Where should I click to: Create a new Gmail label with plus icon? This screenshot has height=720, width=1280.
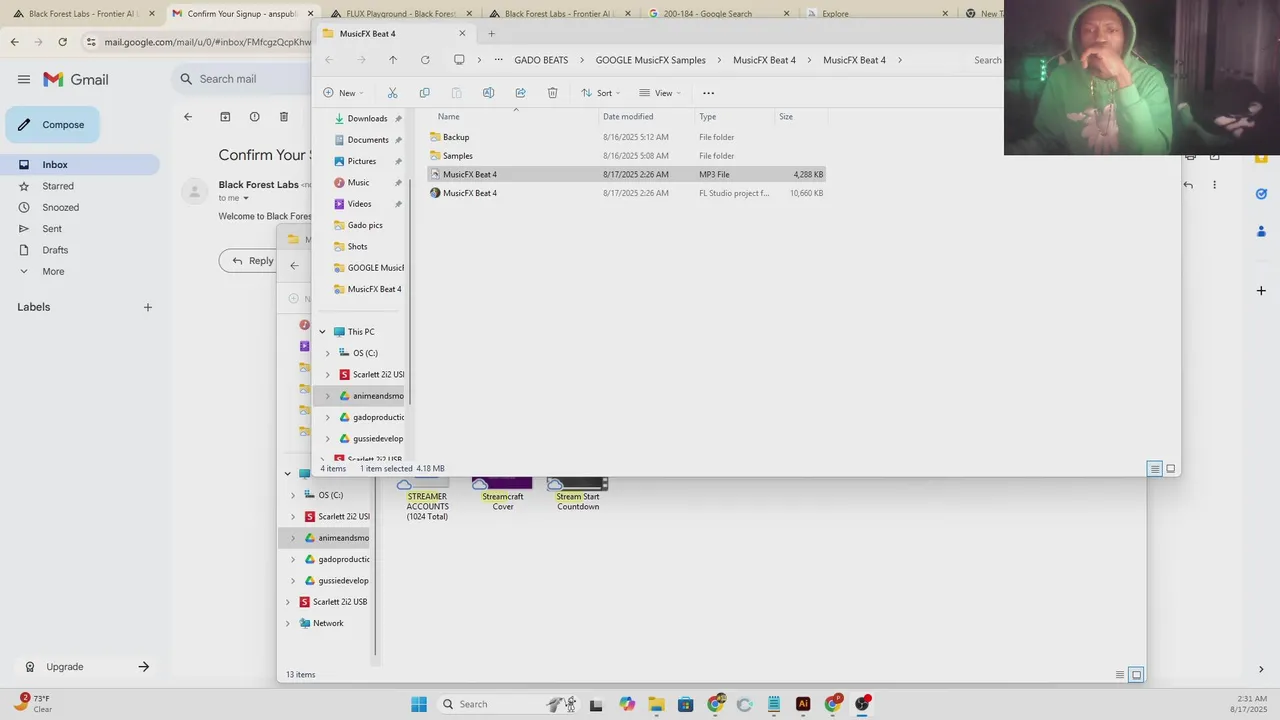[x=147, y=307]
